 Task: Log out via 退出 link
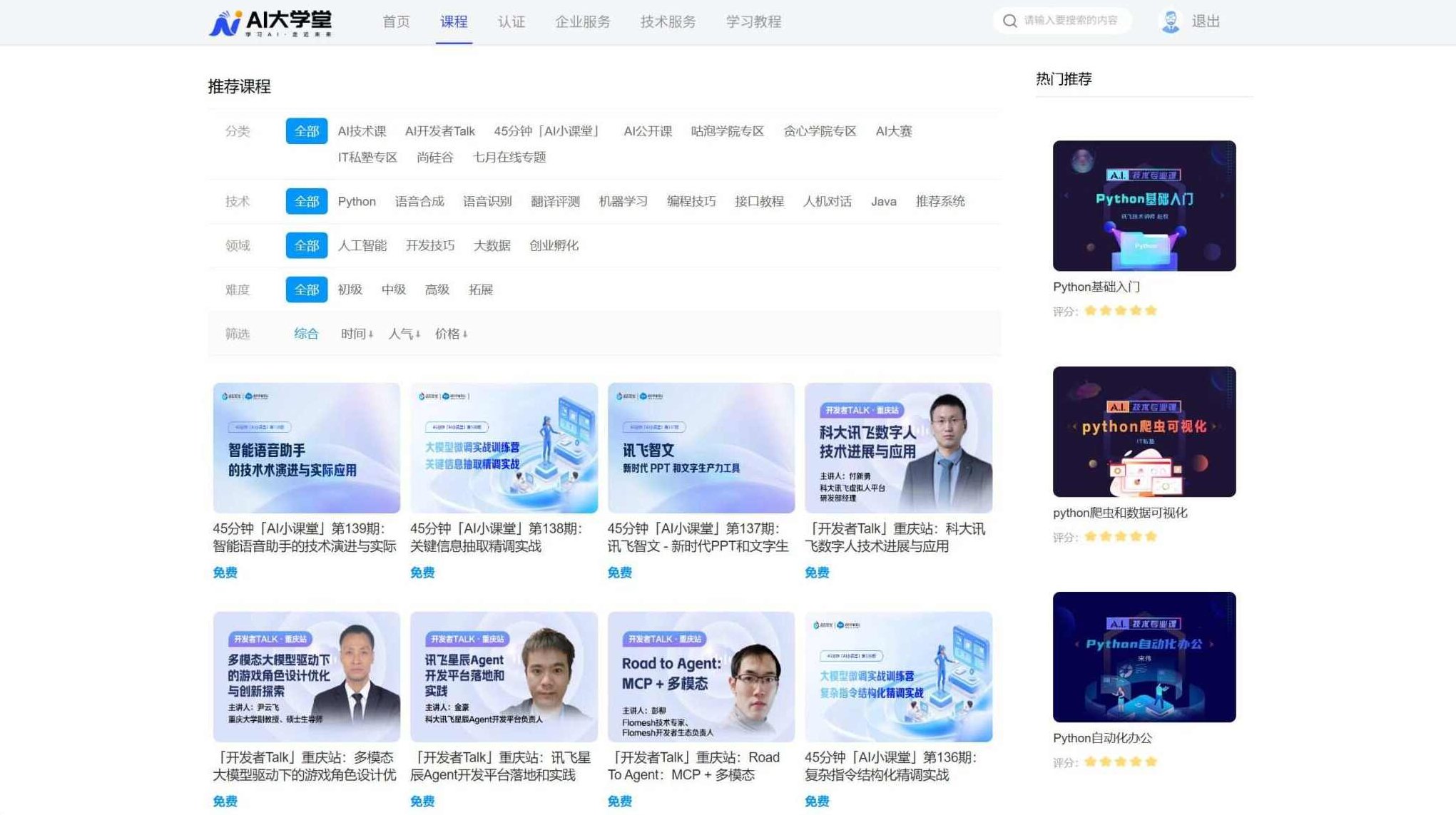pyautogui.click(x=1206, y=21)
